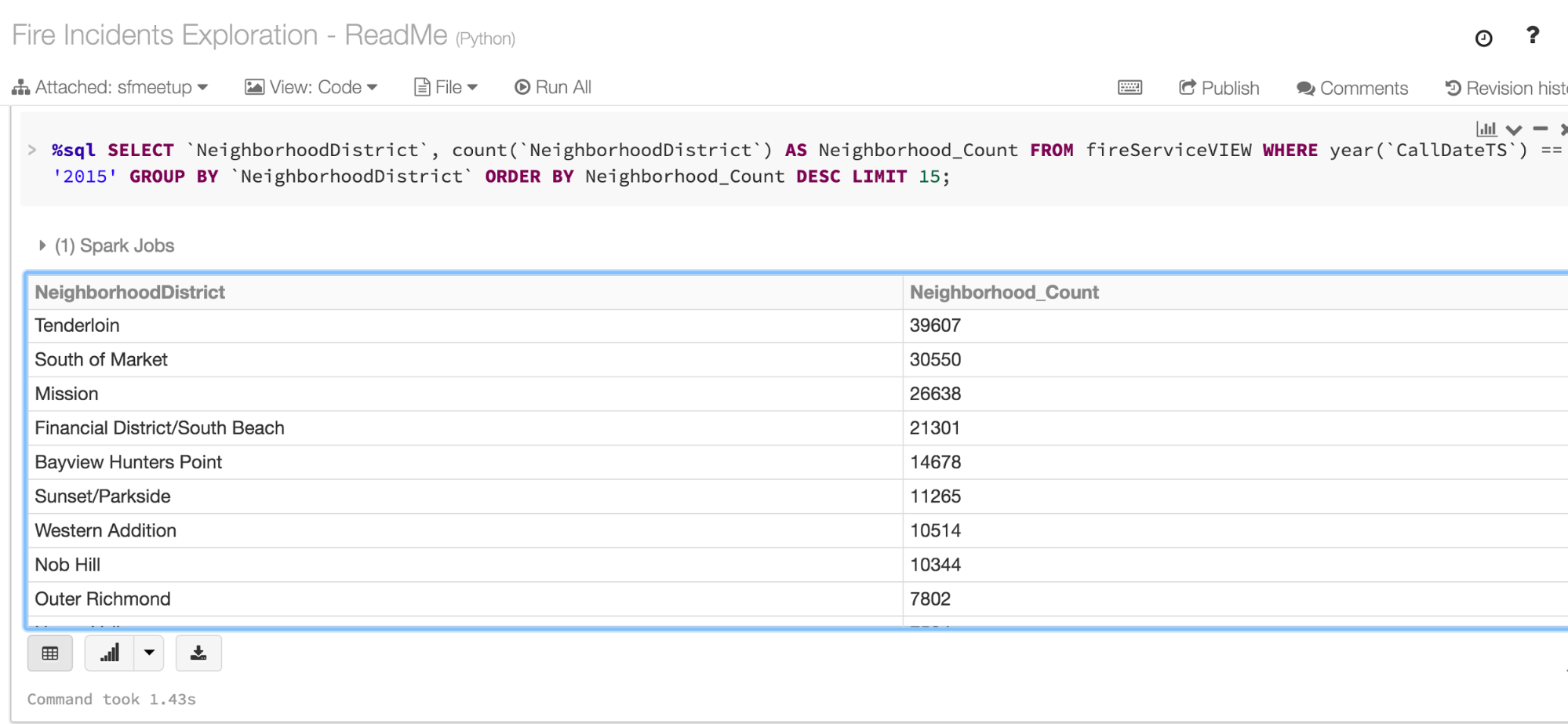Switch to table view of results
Viewport: 1568px width, 724px height.
point(50,653)
